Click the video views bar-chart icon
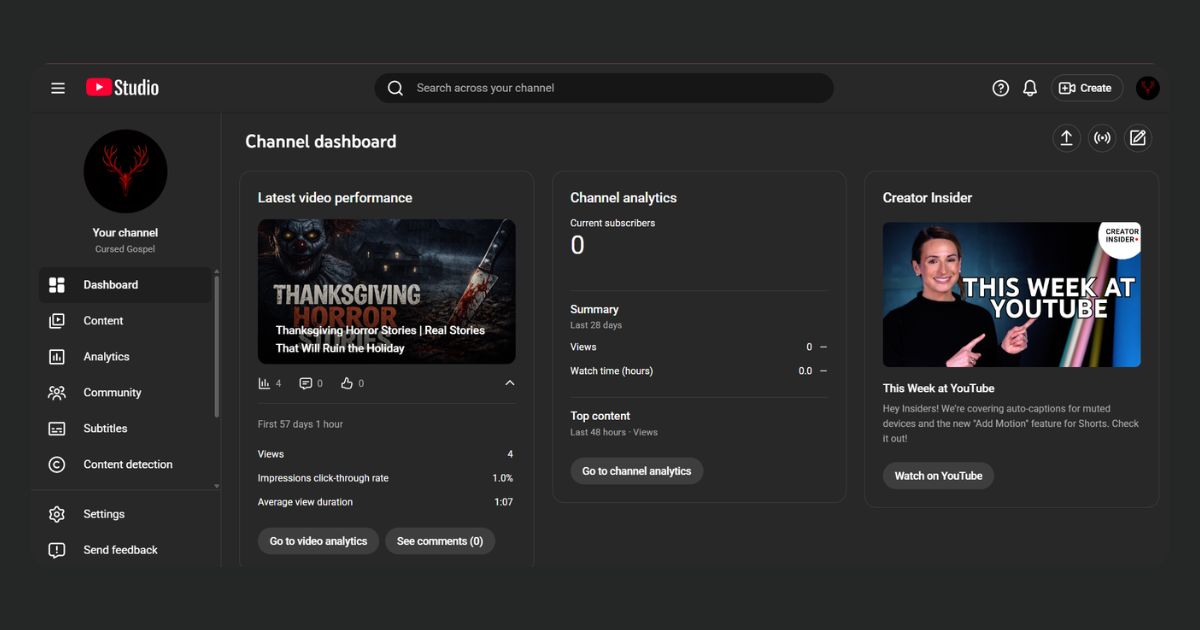Viewport: 1200px width, 630px height. (264, 383)
